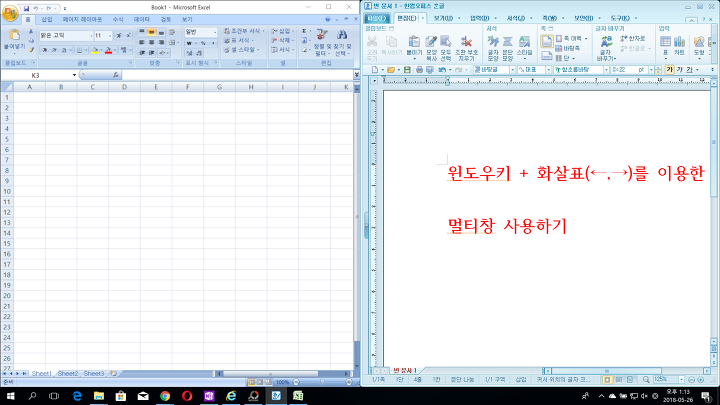Open the Hangul font size dropdown
Image resolution: width=720 pixels, height=405 pixels.
[651, 70]
